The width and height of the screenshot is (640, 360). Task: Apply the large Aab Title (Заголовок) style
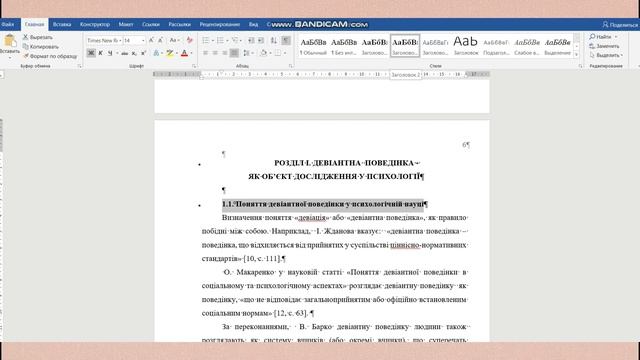click(x=465, y=46)
